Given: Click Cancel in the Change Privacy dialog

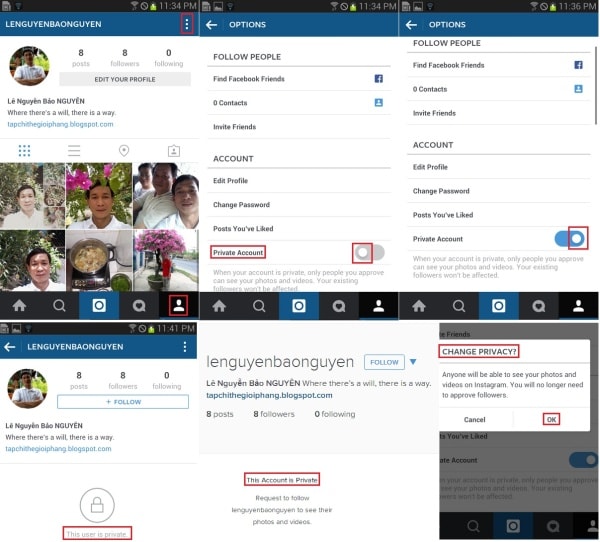Looking at the screenshot, I should click(x=474, y=420).
